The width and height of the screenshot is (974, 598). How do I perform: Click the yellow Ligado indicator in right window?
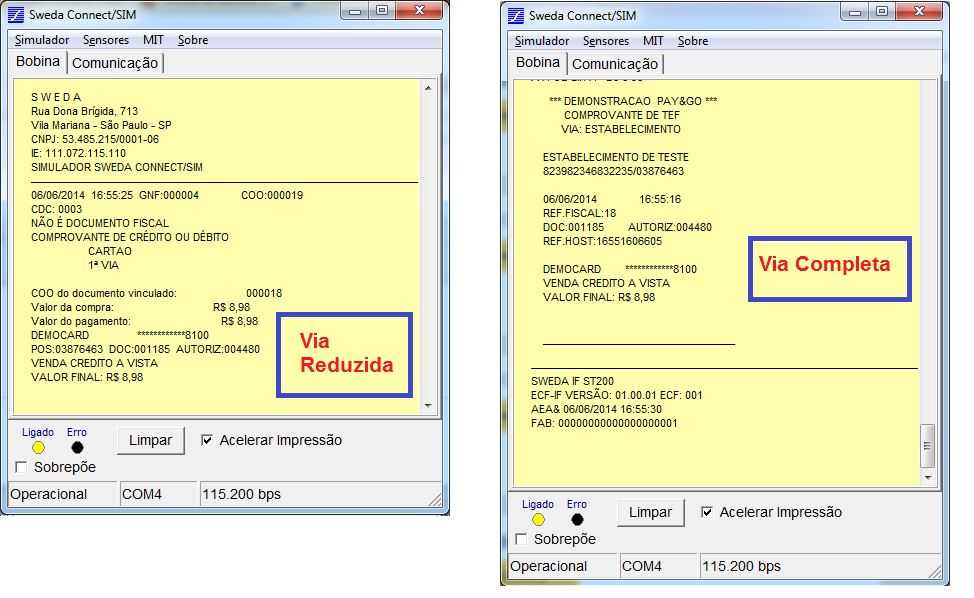tap(539, 520)
